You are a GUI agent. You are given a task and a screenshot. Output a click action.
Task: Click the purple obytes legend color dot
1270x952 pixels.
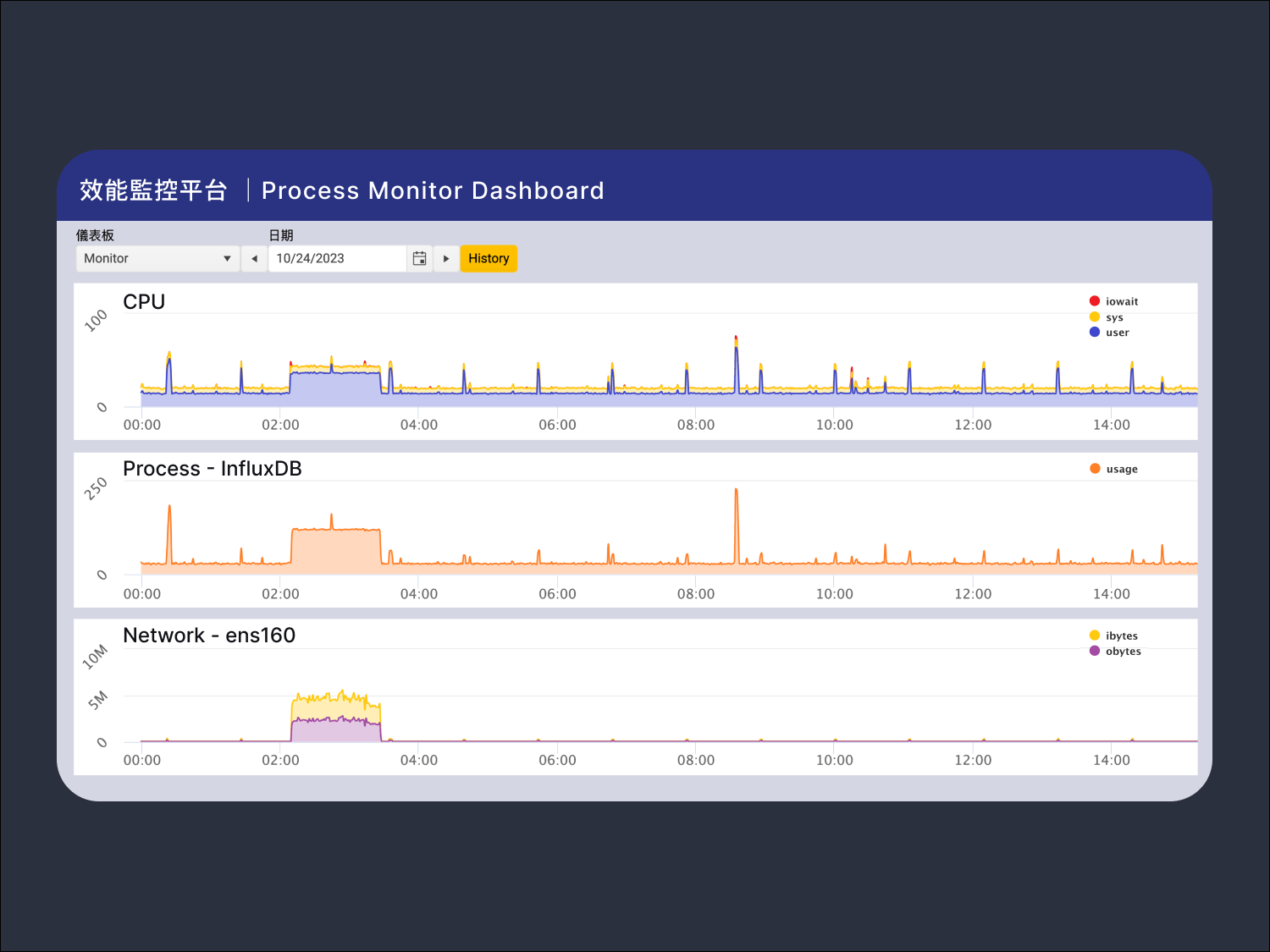(1095, 652)
